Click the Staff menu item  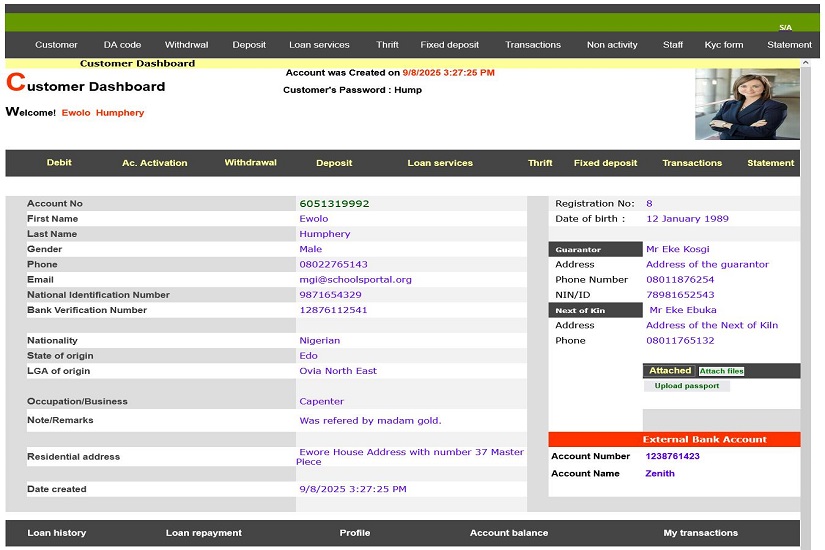pos(673,45)
